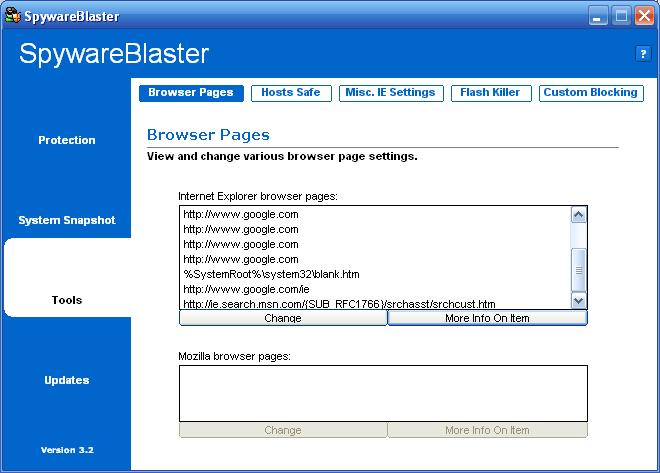Close the SpywareBlaster window
The image size is (660, 473).
coord(644,16)
